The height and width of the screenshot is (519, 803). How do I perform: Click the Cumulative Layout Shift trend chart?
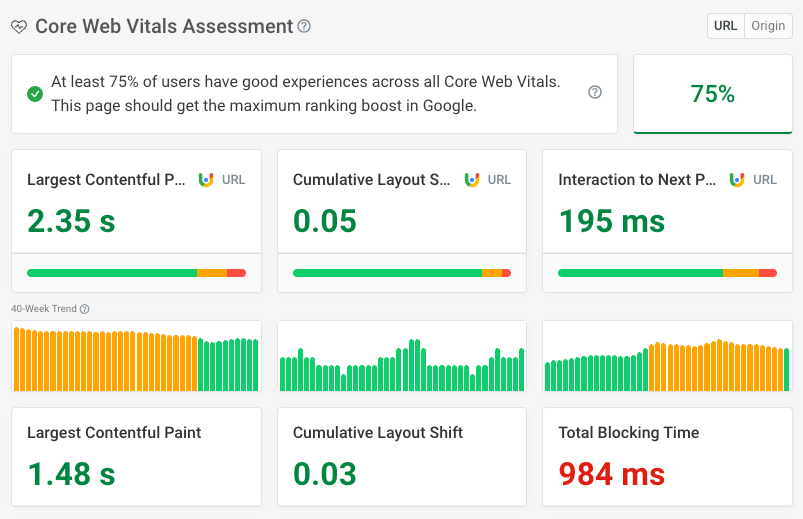pos(401,359)
